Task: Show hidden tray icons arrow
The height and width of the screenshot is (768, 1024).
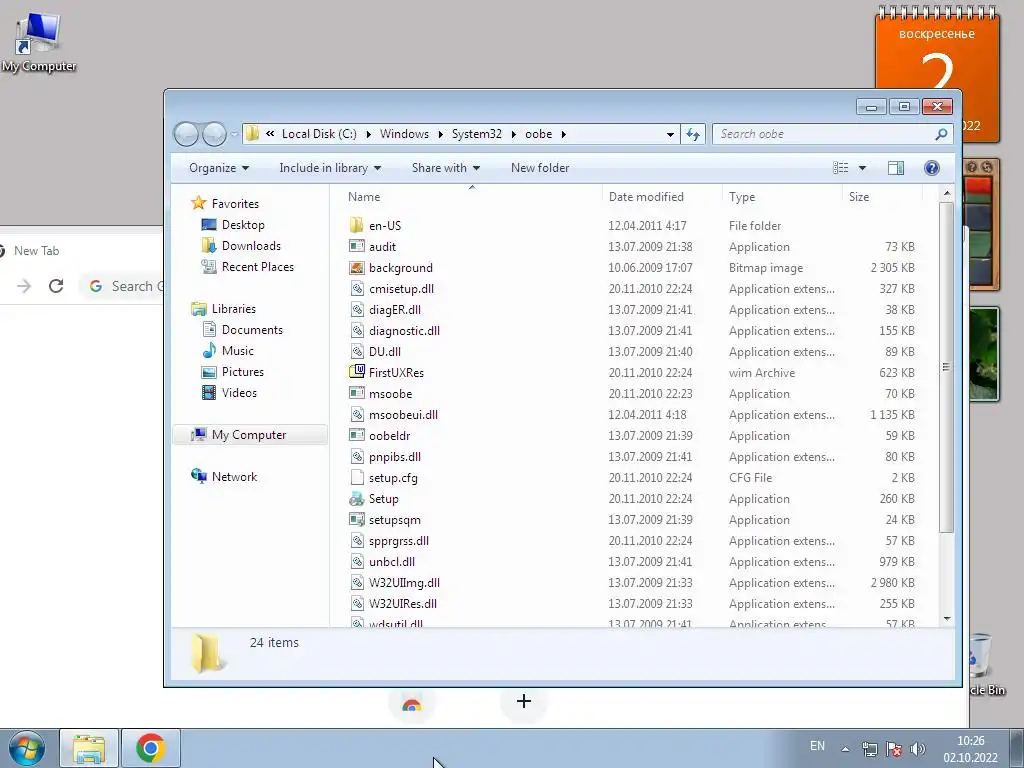Action: pos(845,749)
